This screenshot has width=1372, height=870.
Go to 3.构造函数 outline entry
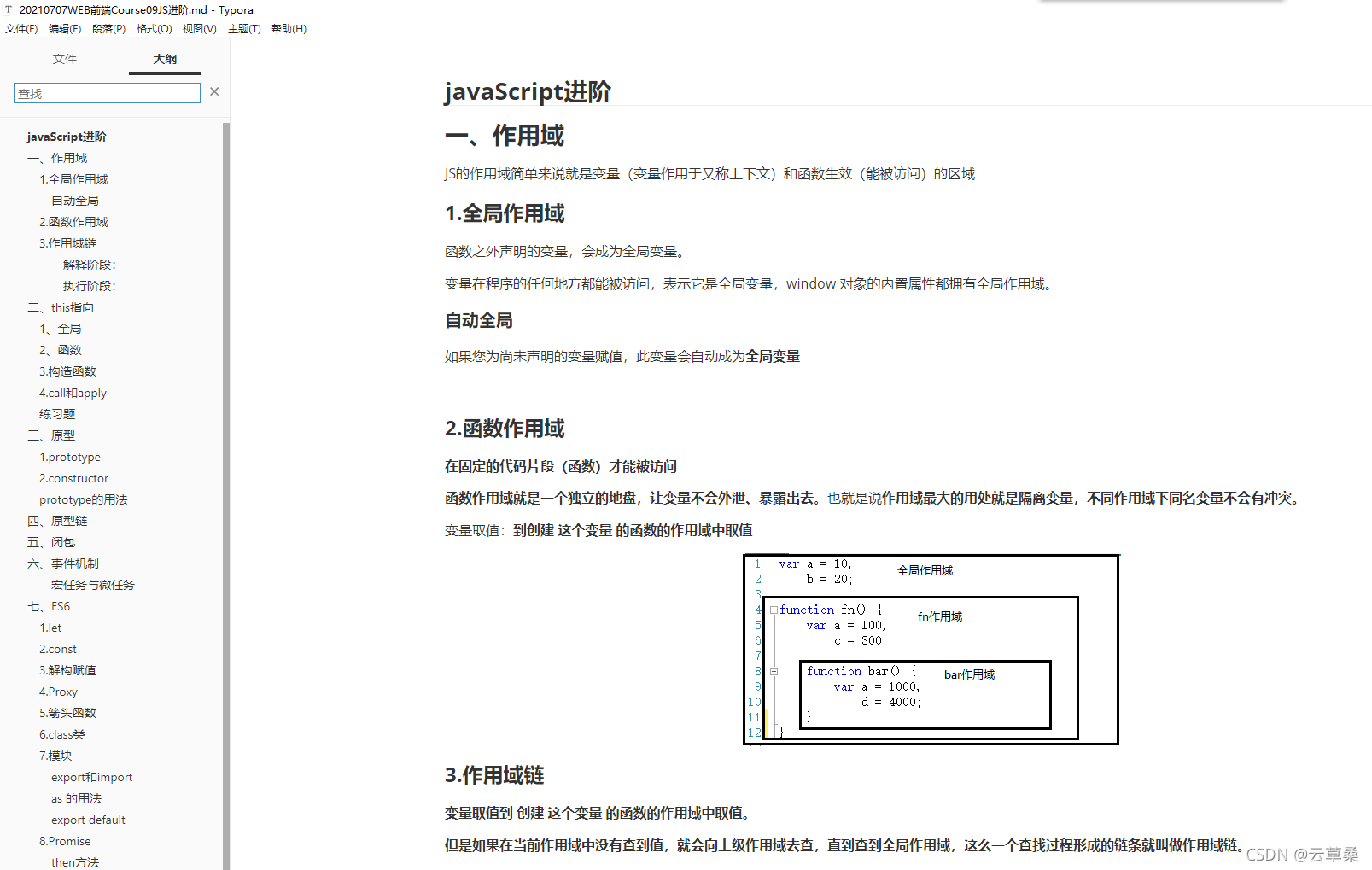click(x=67, y=371)
